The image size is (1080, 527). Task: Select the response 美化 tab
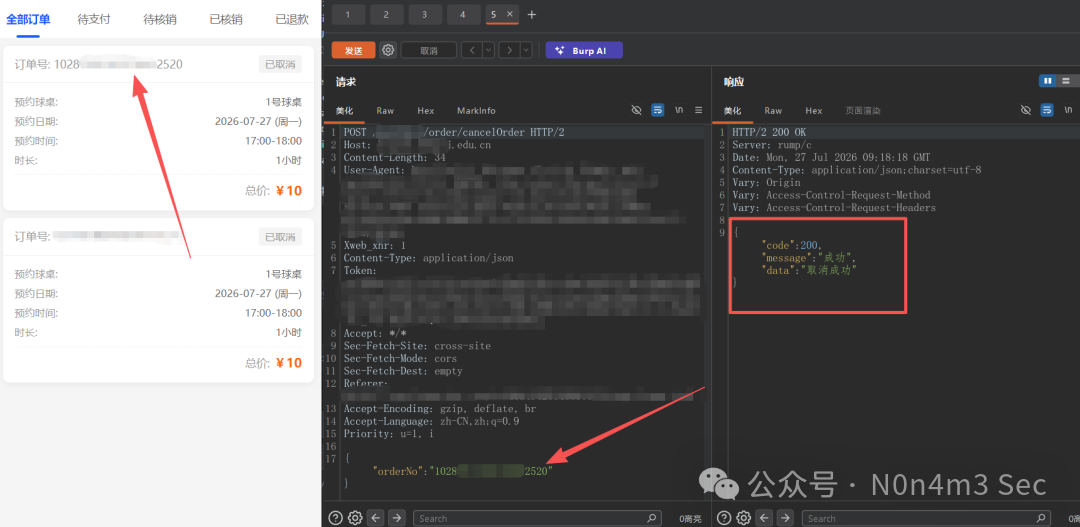[x=732, y=110]
